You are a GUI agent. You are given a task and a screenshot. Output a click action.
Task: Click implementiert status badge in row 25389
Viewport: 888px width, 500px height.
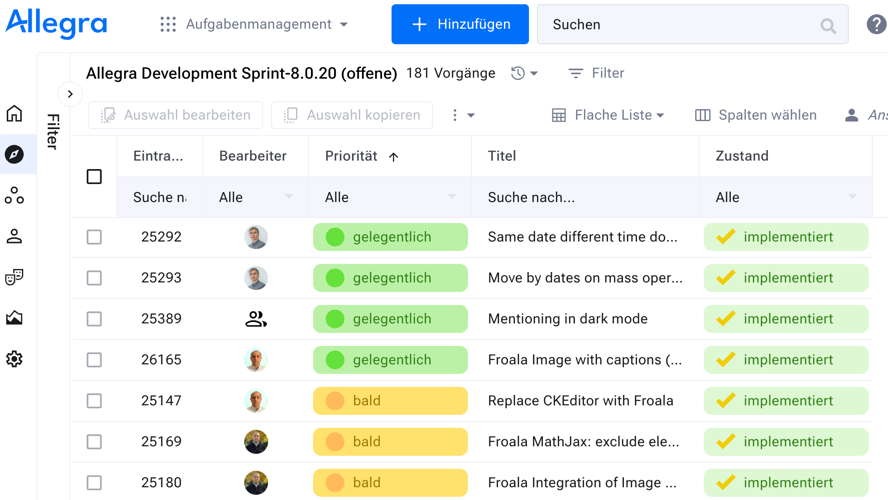coord(786,319)
